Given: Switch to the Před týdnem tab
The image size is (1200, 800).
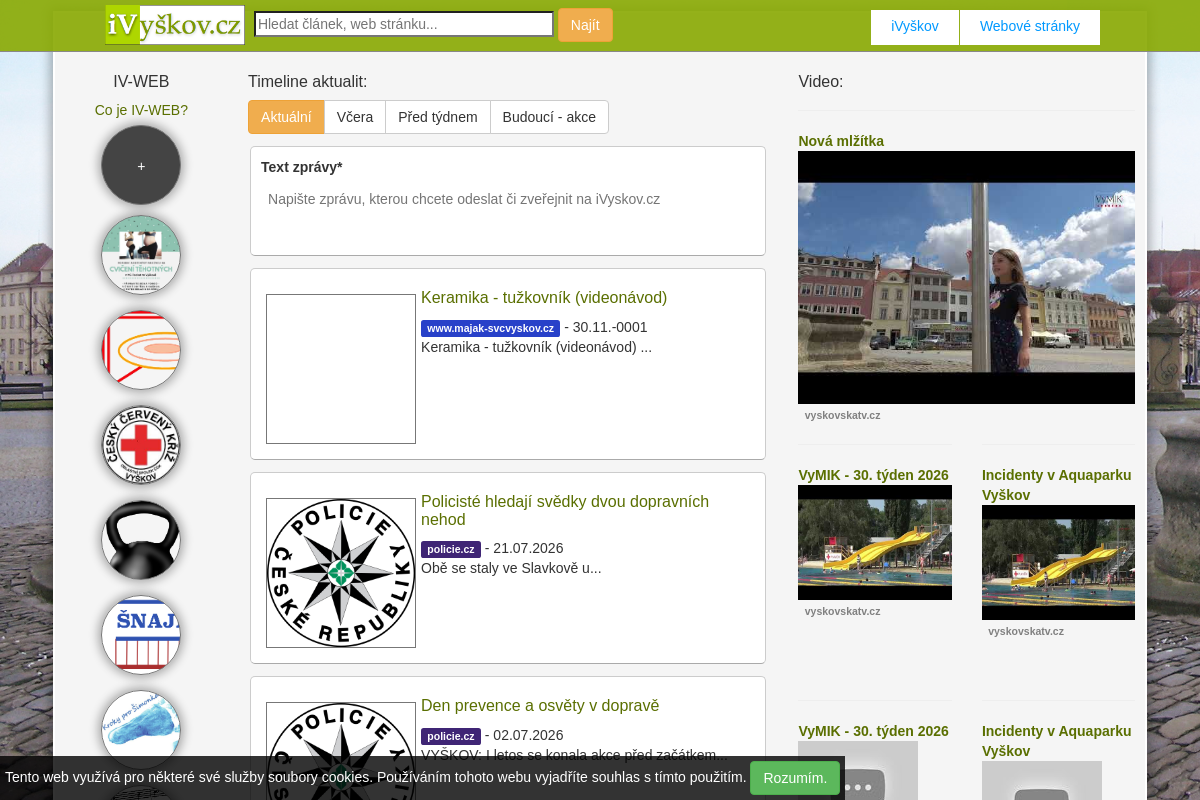Looking at the screenshot, I should coord(438,117).
